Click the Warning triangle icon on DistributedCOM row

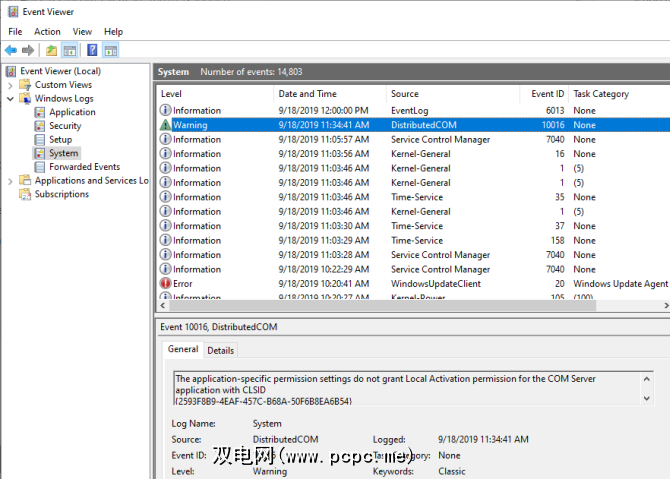tap(165, 125)
